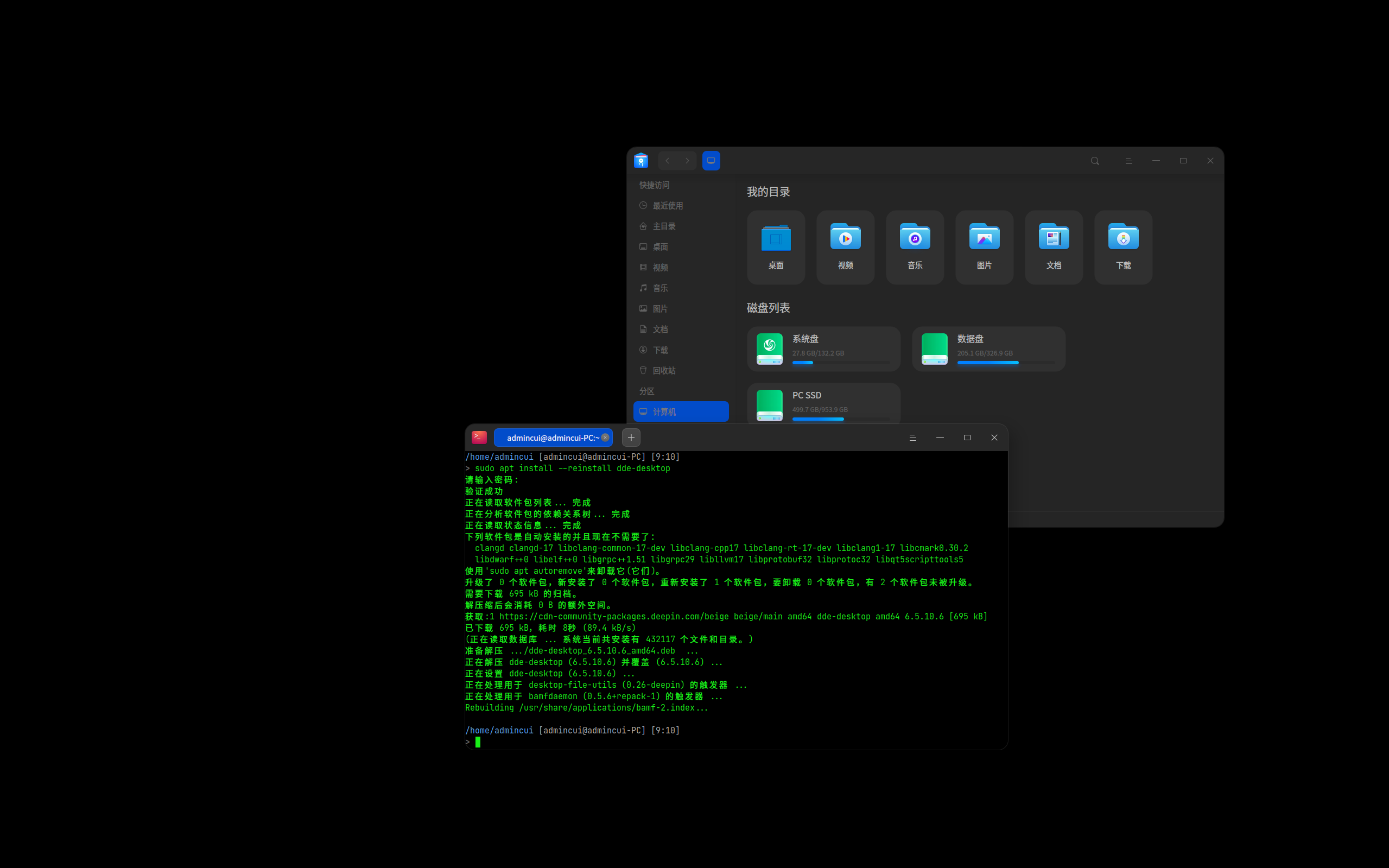Open the 数据盘 disk entry

tap(988, 349)
